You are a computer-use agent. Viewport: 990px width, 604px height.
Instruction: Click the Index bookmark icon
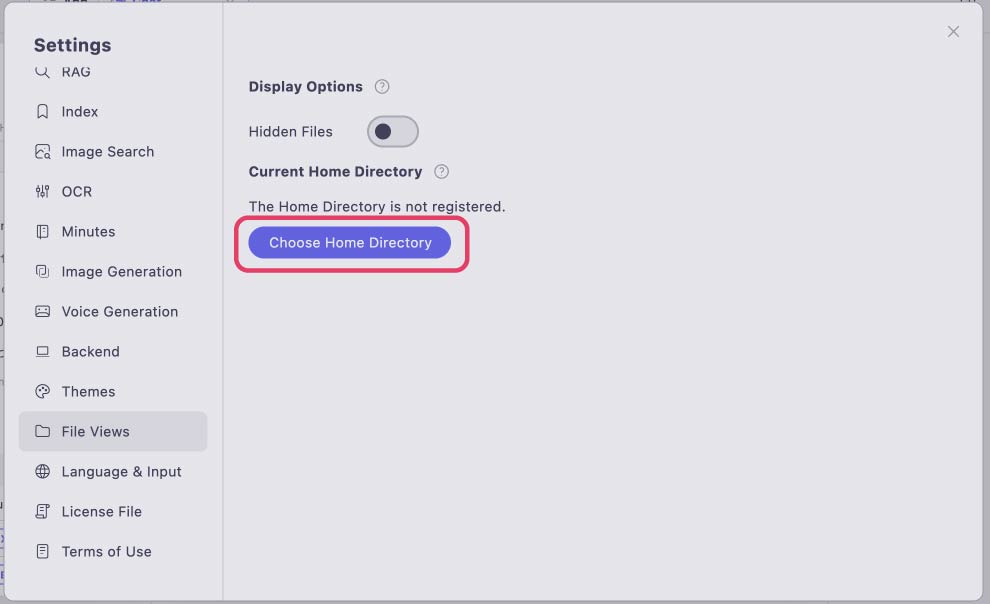(x=42, y=112)
